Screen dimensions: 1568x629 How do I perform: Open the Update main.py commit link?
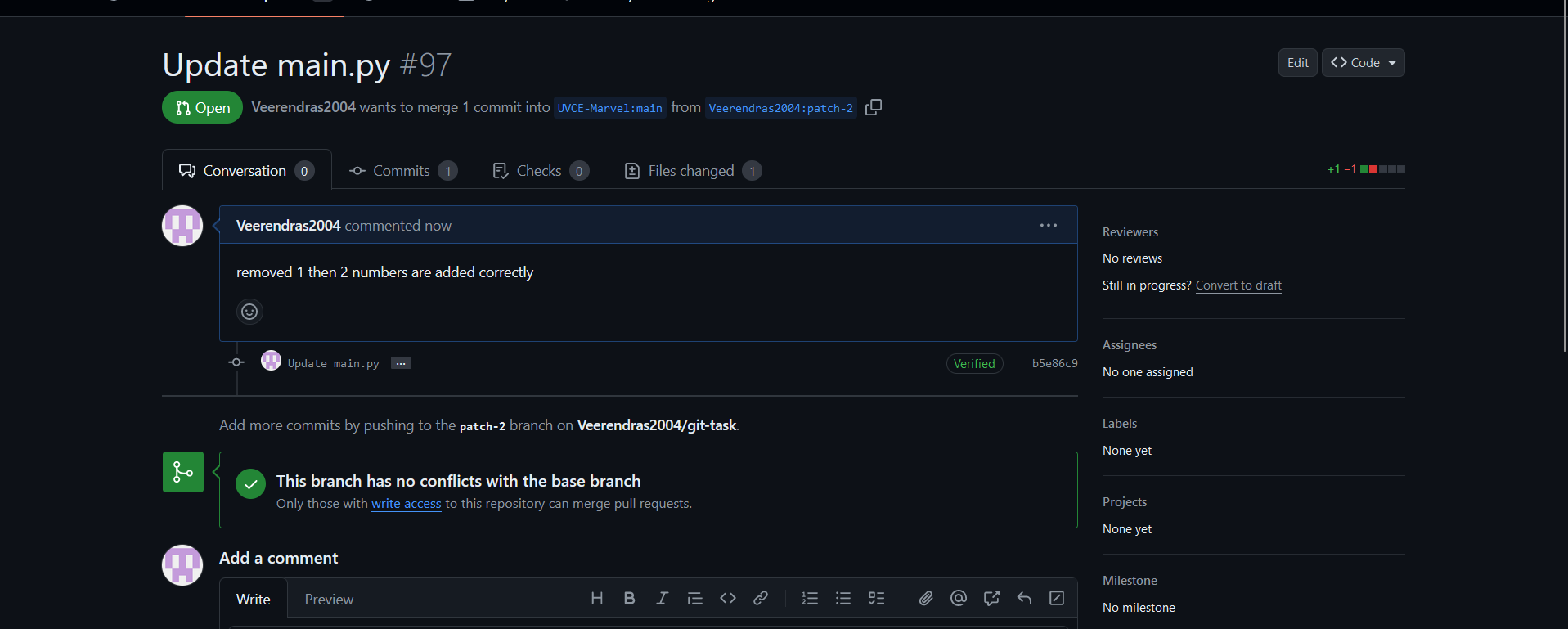334,363
